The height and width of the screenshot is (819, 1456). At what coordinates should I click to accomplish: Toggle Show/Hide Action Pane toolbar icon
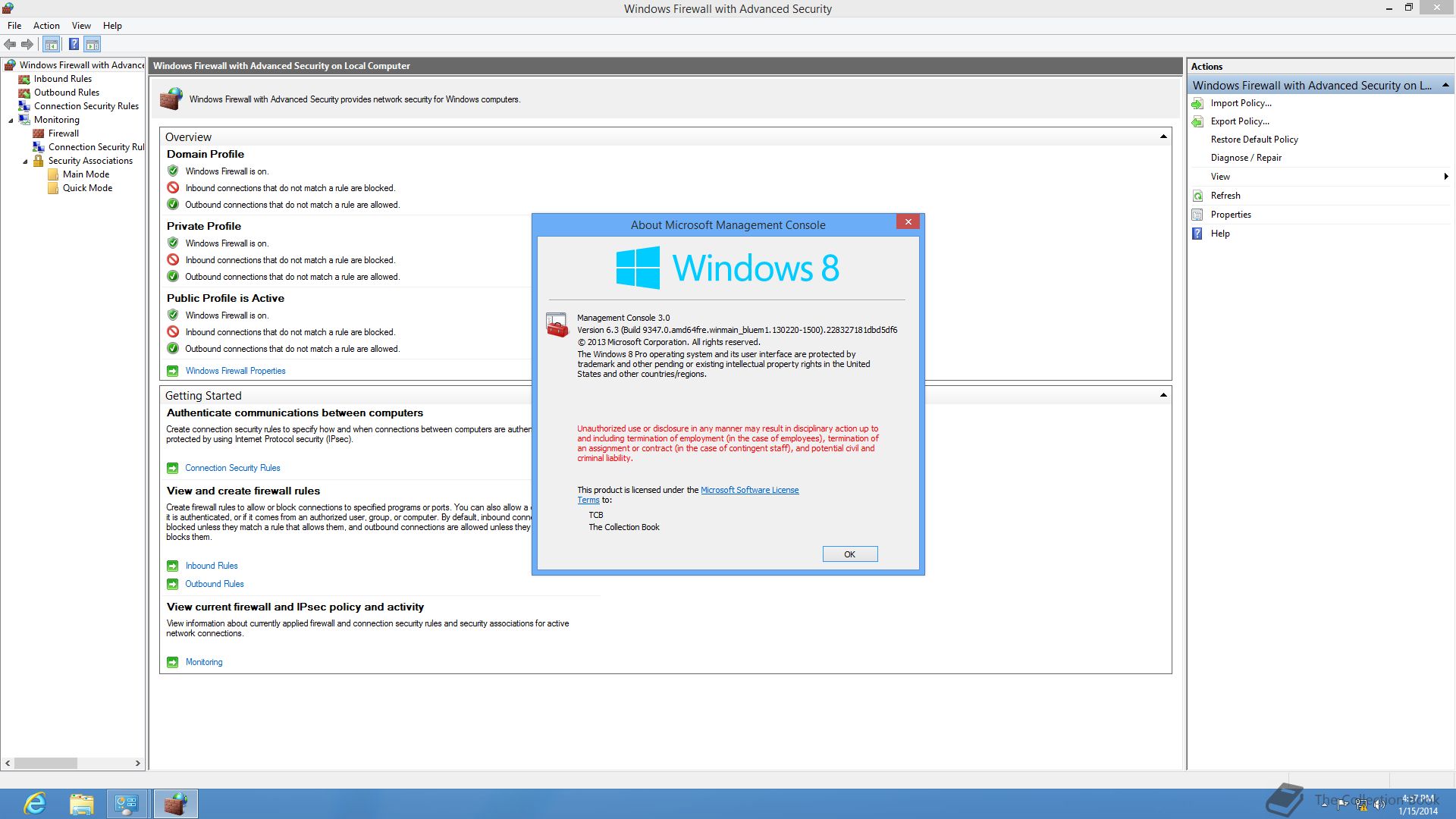tap(93, 44)
